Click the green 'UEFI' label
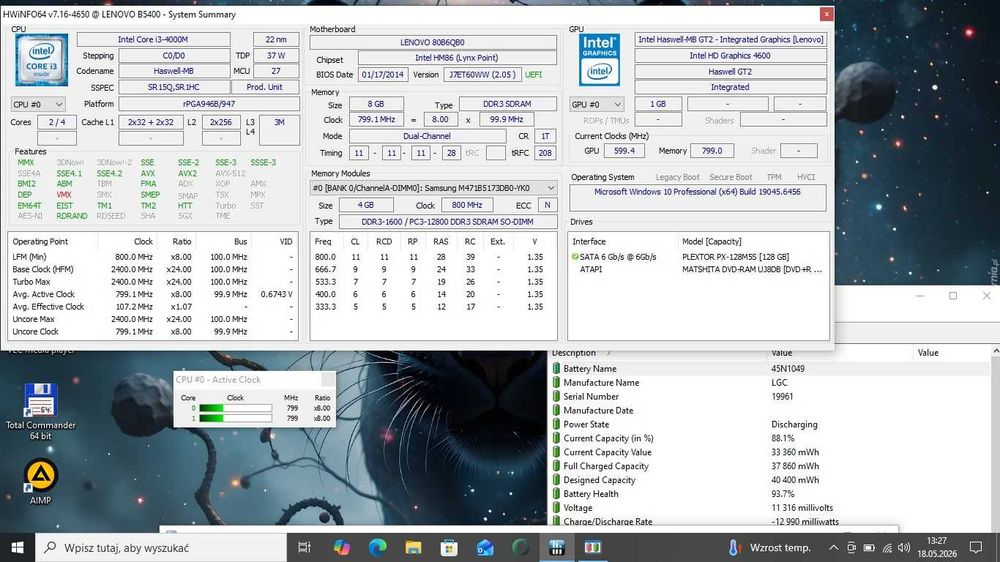This screenshot has height=562, width=1000. tap(533, 75)
